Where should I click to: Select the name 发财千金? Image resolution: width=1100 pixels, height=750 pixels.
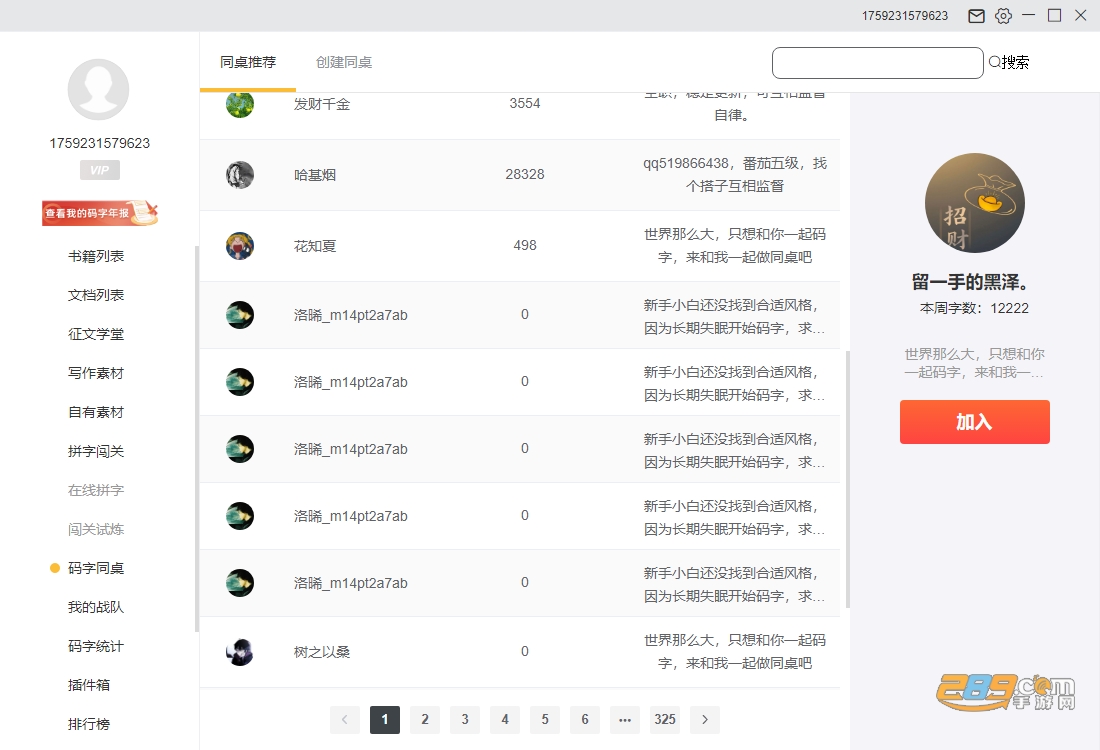(x=321, y=105)
